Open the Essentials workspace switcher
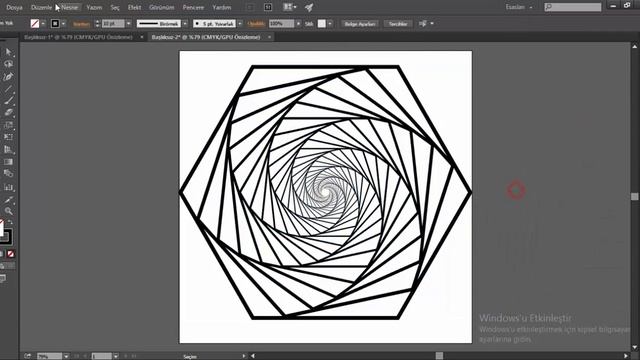 tap(519, 7)
